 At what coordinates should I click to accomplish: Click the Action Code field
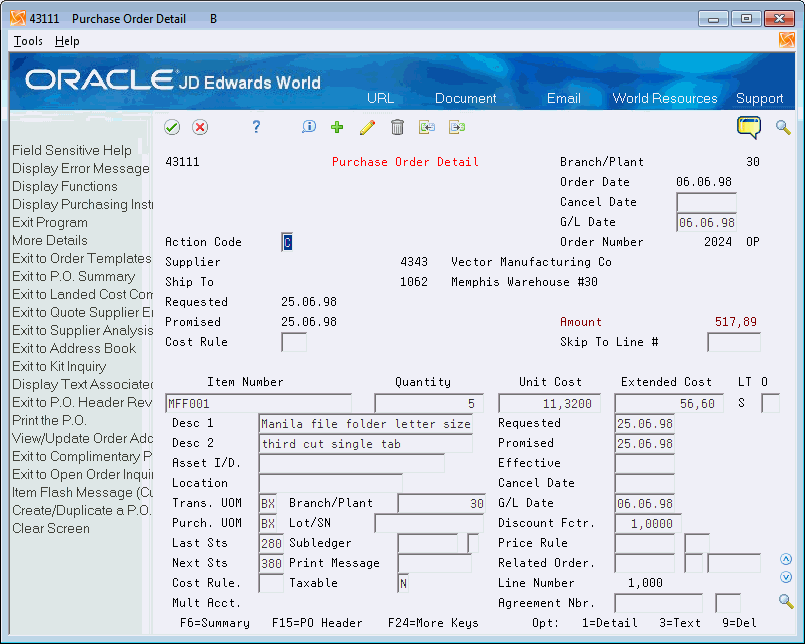tap(288, 242)
